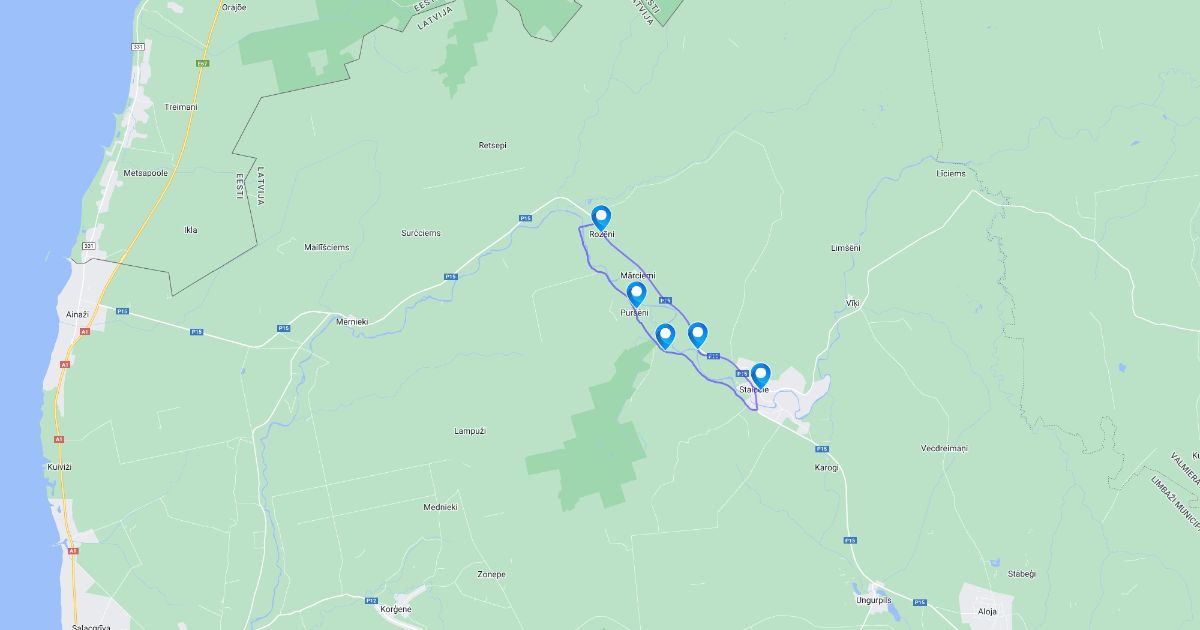1200x630 pixels.
Task: Click the pin touching the P15 road
Action: [x=698, y=335]
